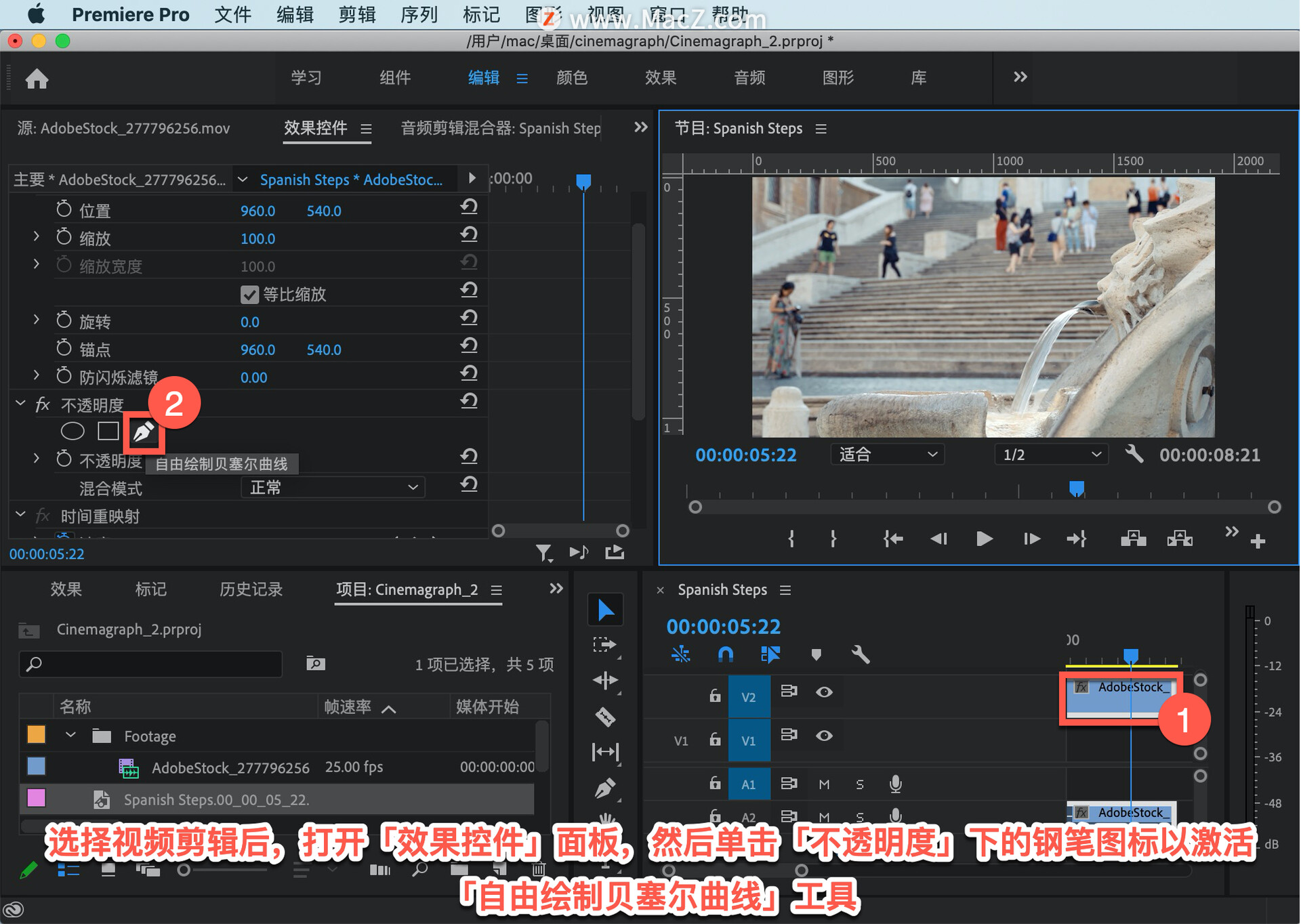This screenshot has height=924, width=1301.
Task: Select the Selection tool arrow
Action: pyautogui.click(x=605, y=610)
